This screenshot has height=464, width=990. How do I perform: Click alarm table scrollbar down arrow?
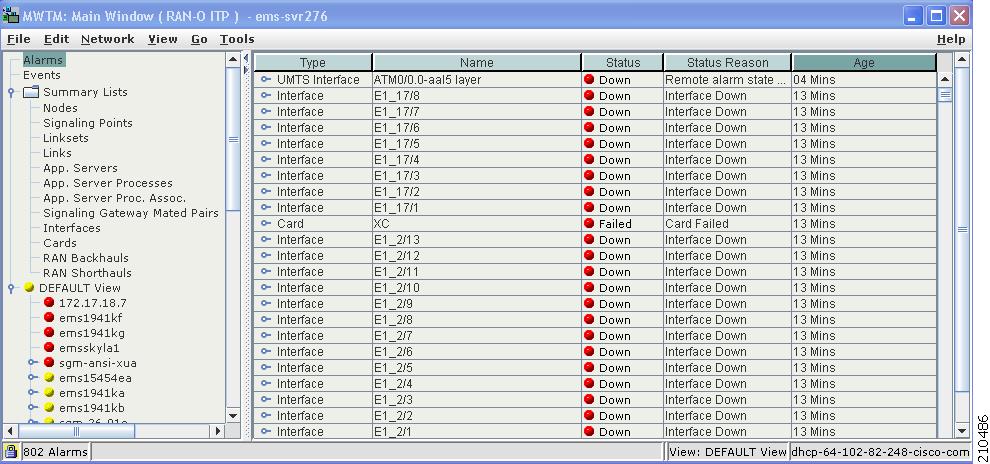[962, 431]
